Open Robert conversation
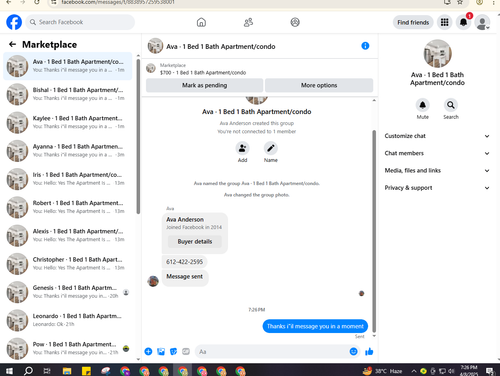 point(68,207)
